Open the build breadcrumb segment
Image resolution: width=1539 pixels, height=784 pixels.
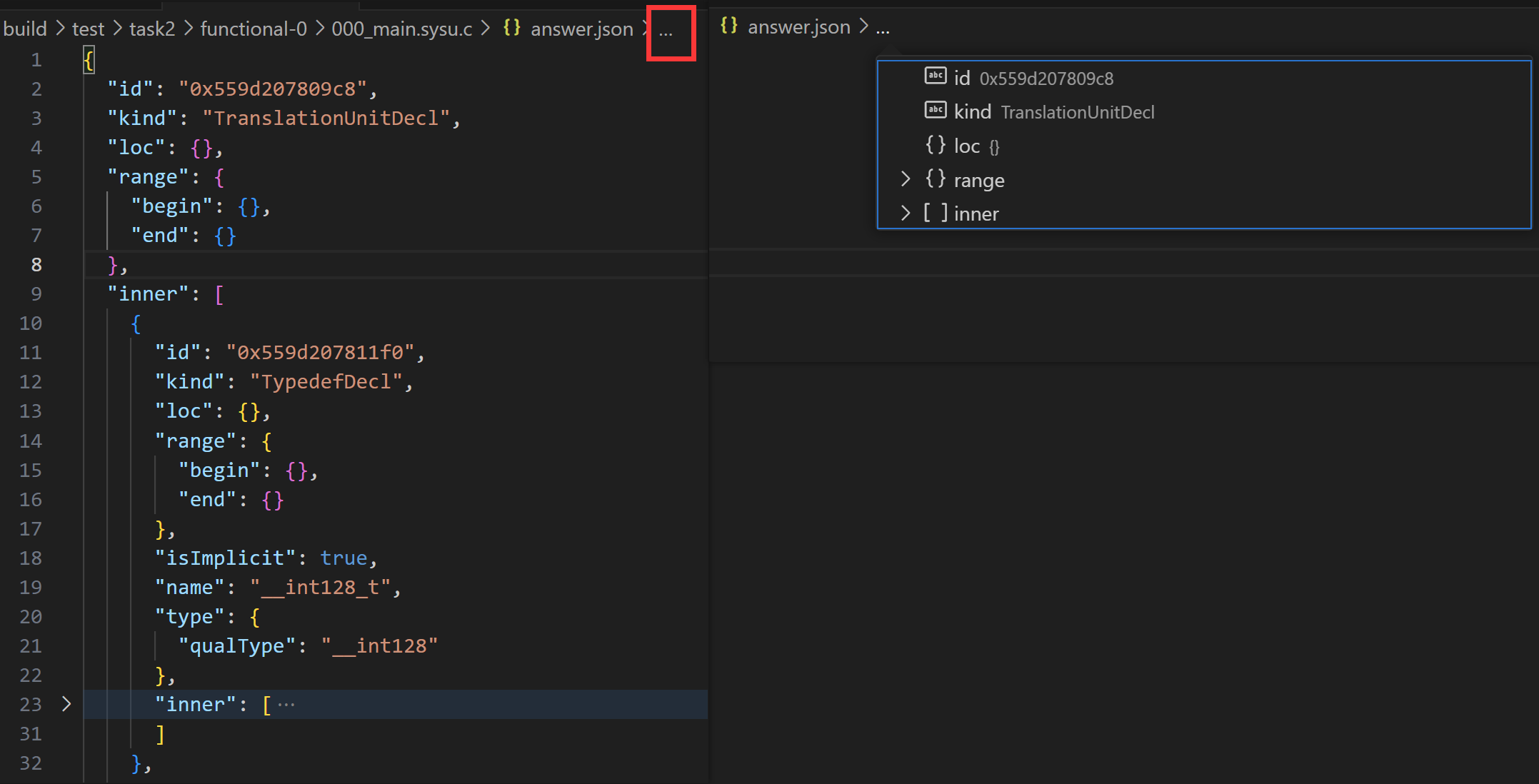click(x=25, y=29)
